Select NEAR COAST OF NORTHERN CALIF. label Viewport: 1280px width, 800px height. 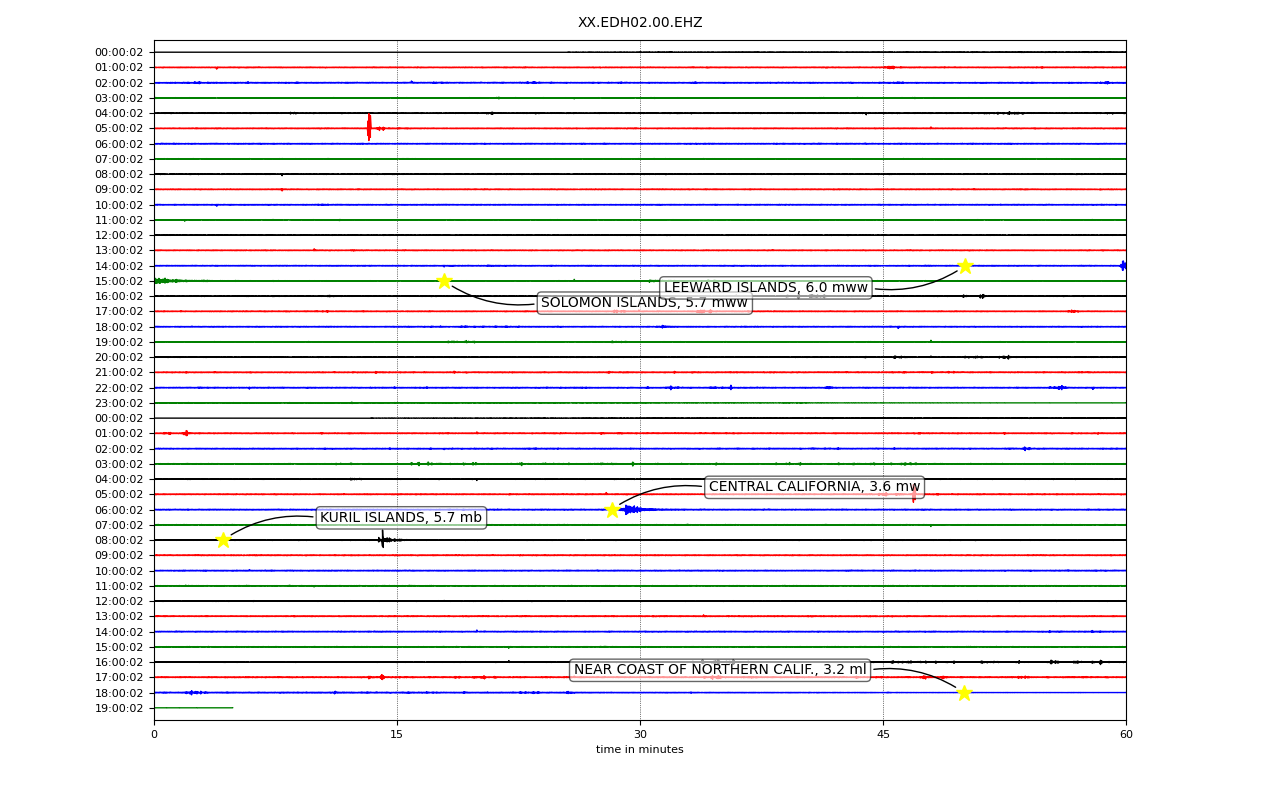coord(720,670)
